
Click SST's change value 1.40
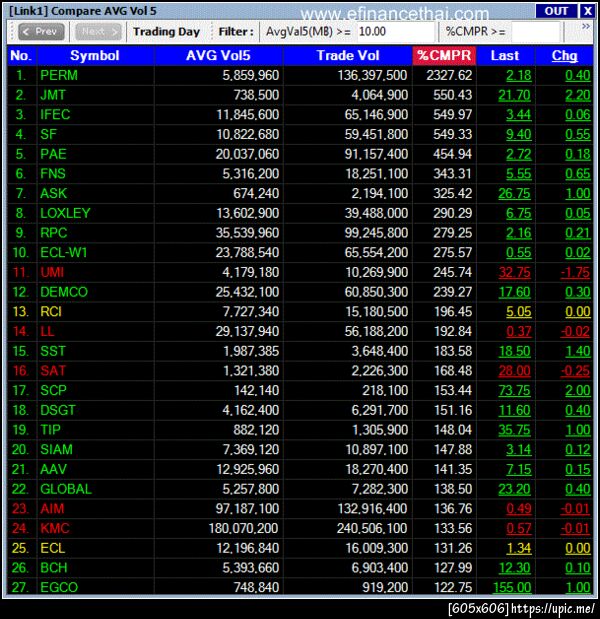click(x=578, y=351)
